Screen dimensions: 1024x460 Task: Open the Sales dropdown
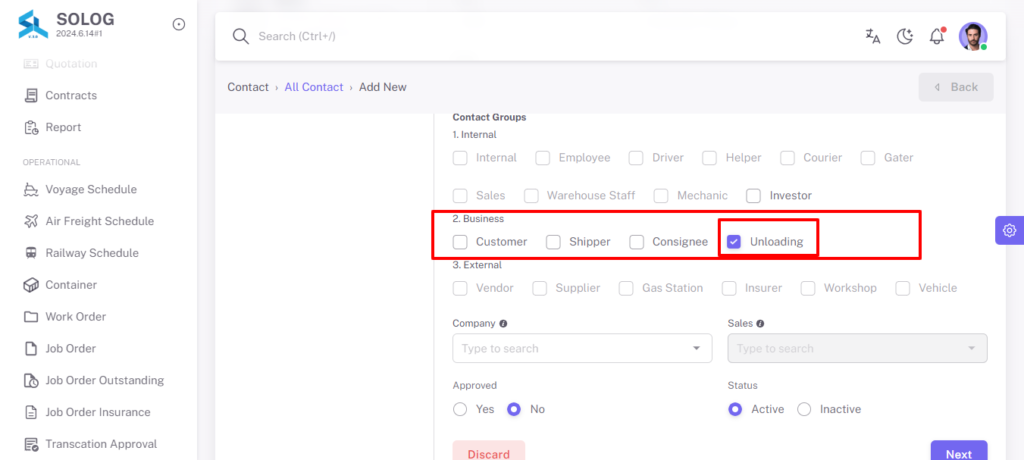857,348
